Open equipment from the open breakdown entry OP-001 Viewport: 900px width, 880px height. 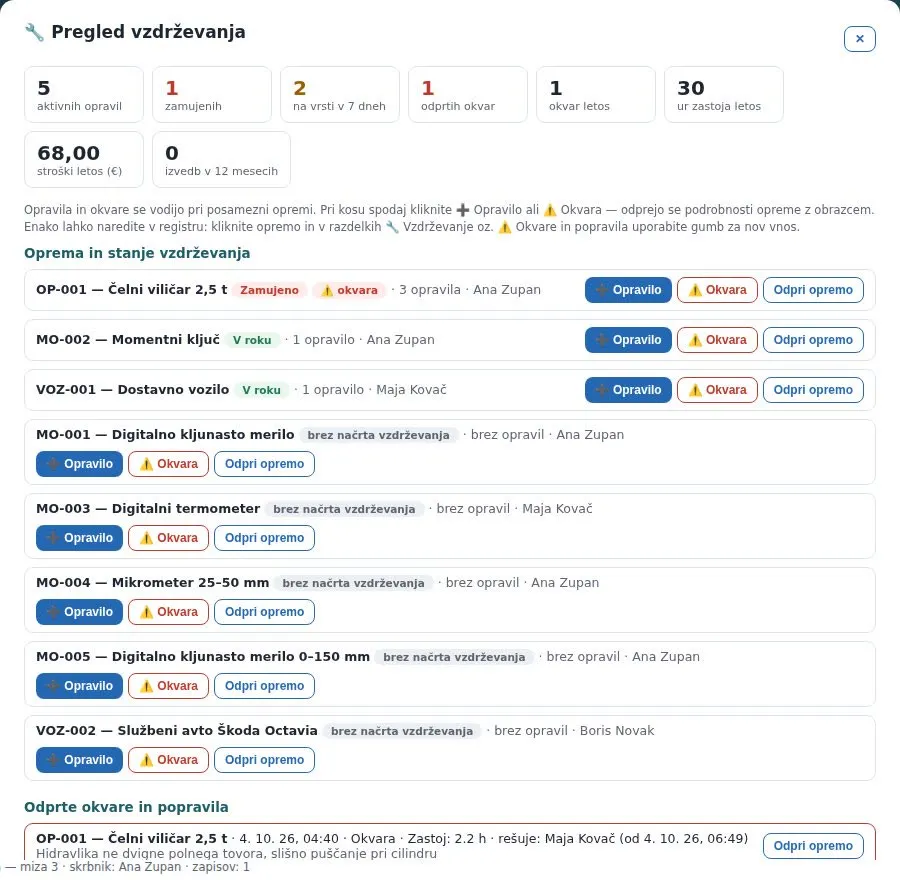point(813,846)
